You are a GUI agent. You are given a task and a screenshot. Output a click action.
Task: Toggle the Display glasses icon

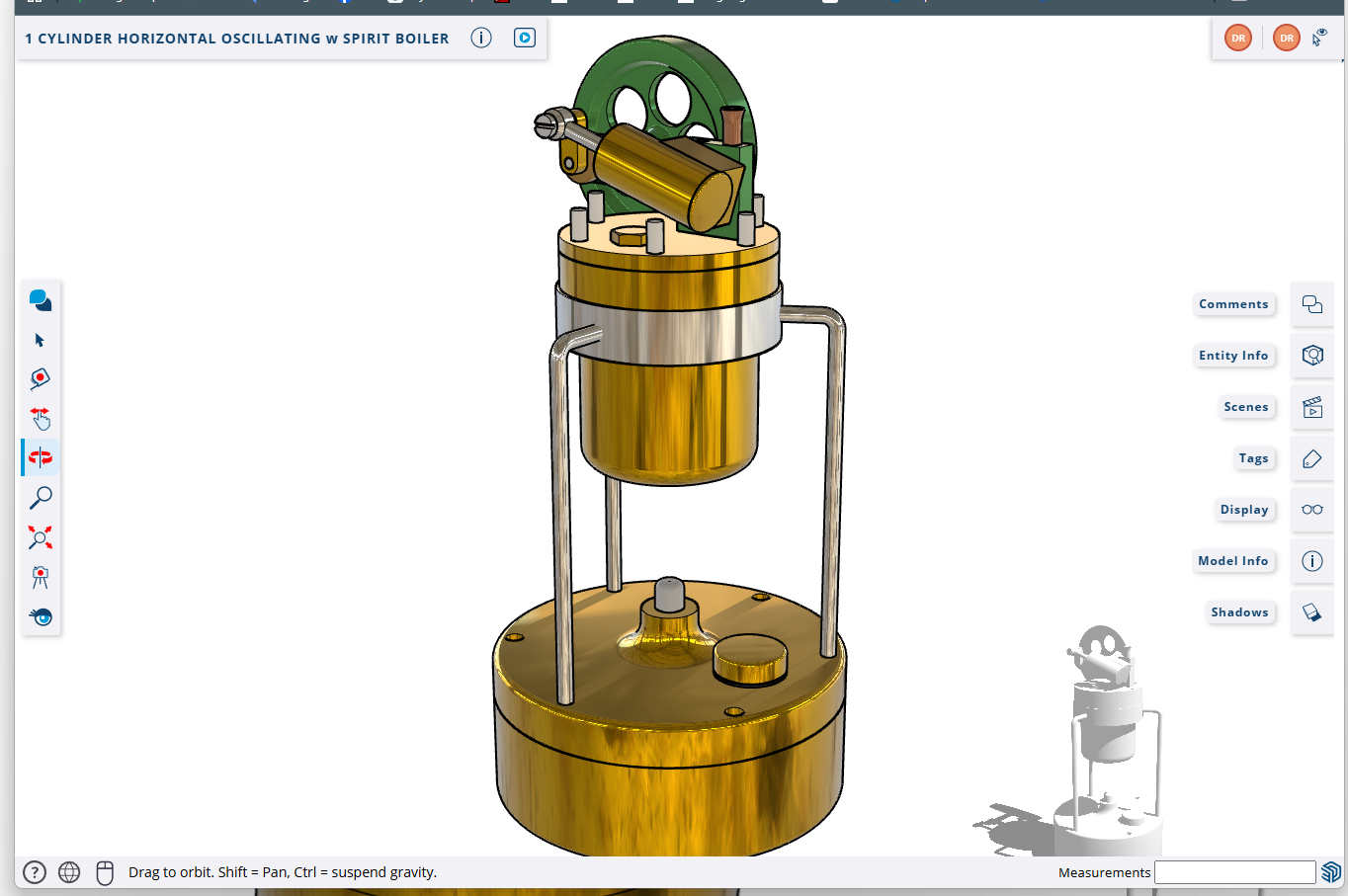(1311, 510)
